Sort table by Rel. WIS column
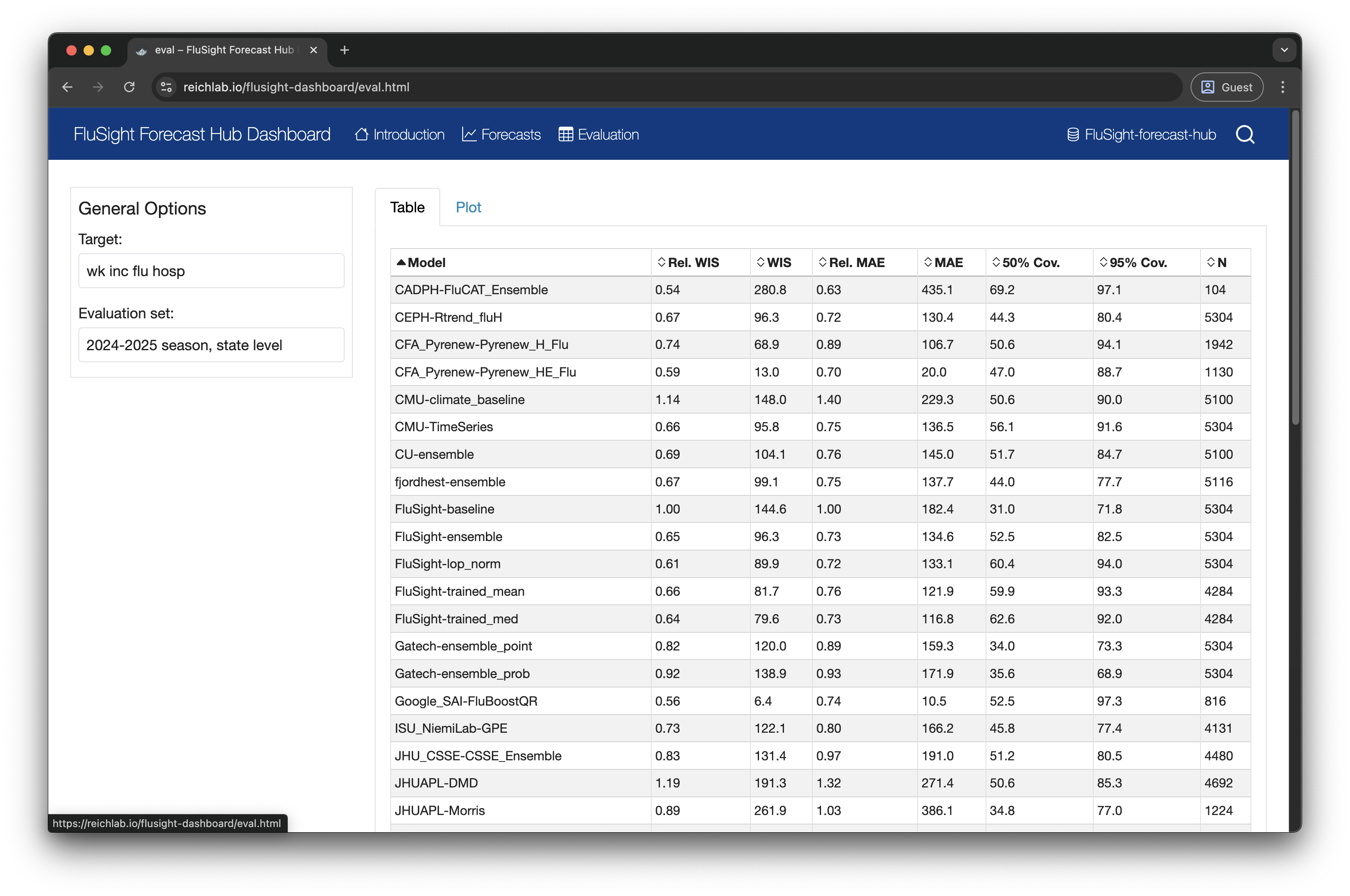The image size is (1350, 896). [x=692, y=262]
